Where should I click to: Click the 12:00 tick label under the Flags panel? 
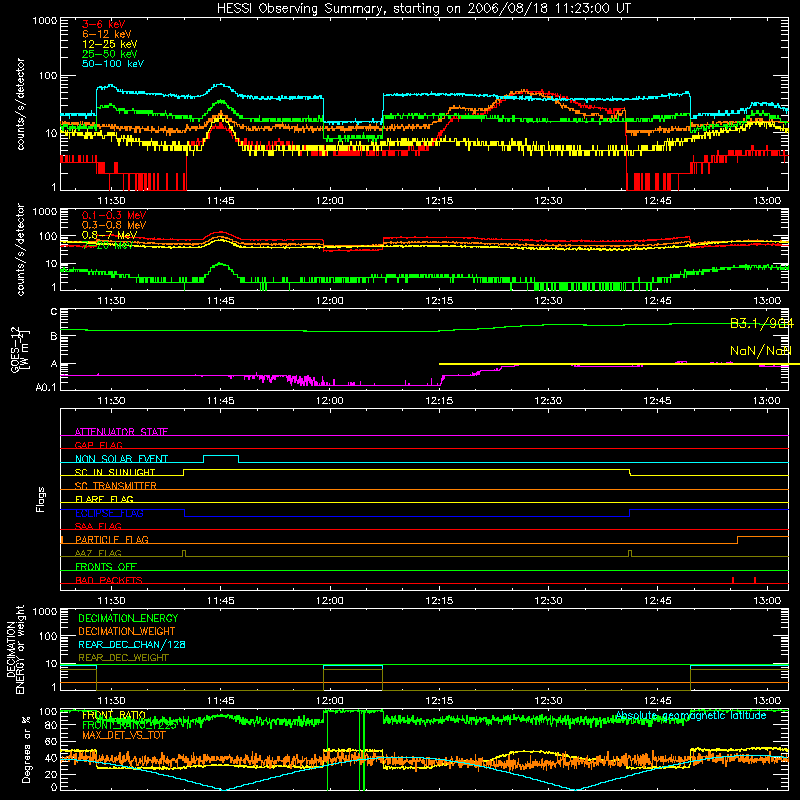[330, 601]
